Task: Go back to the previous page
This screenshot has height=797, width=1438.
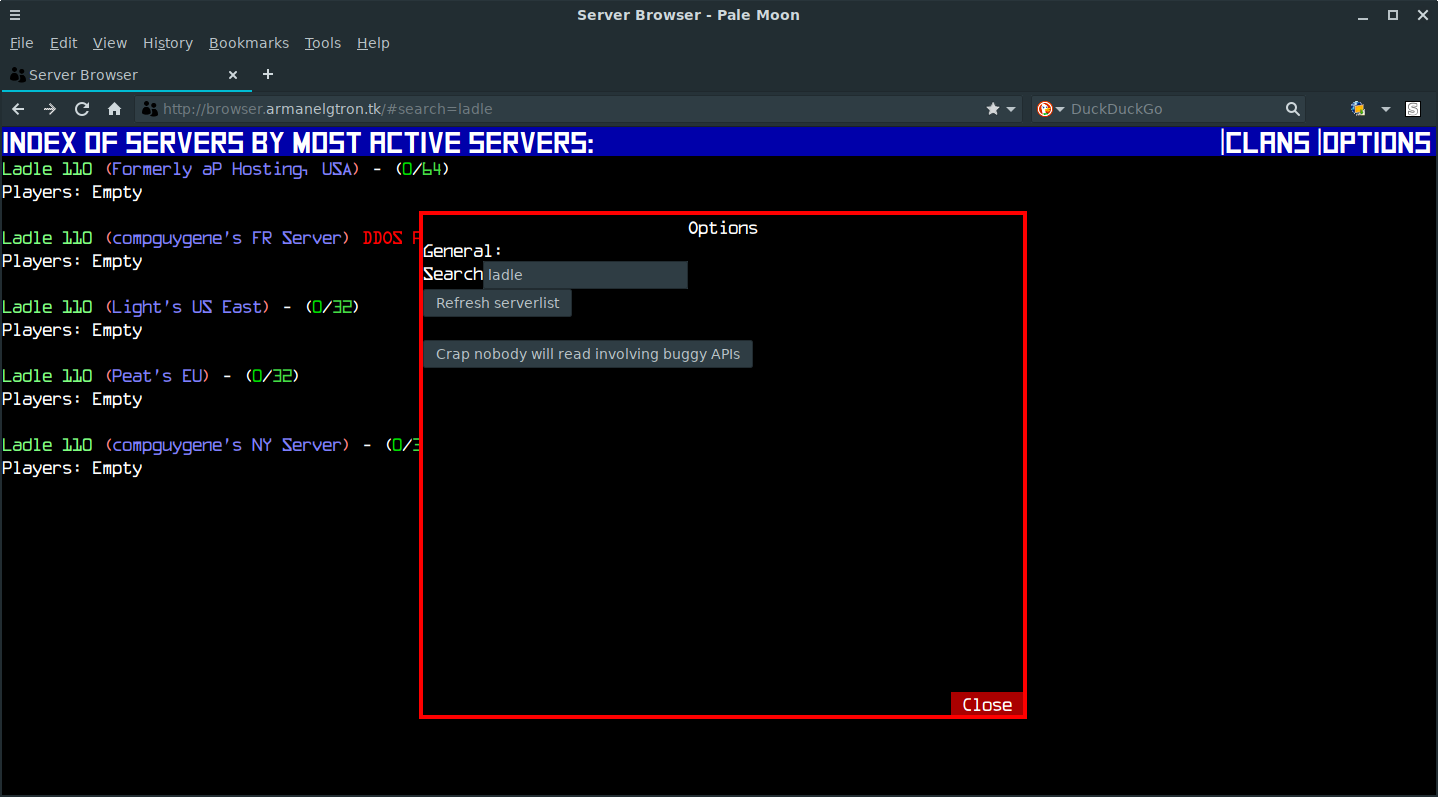Action: pos(18,109)
